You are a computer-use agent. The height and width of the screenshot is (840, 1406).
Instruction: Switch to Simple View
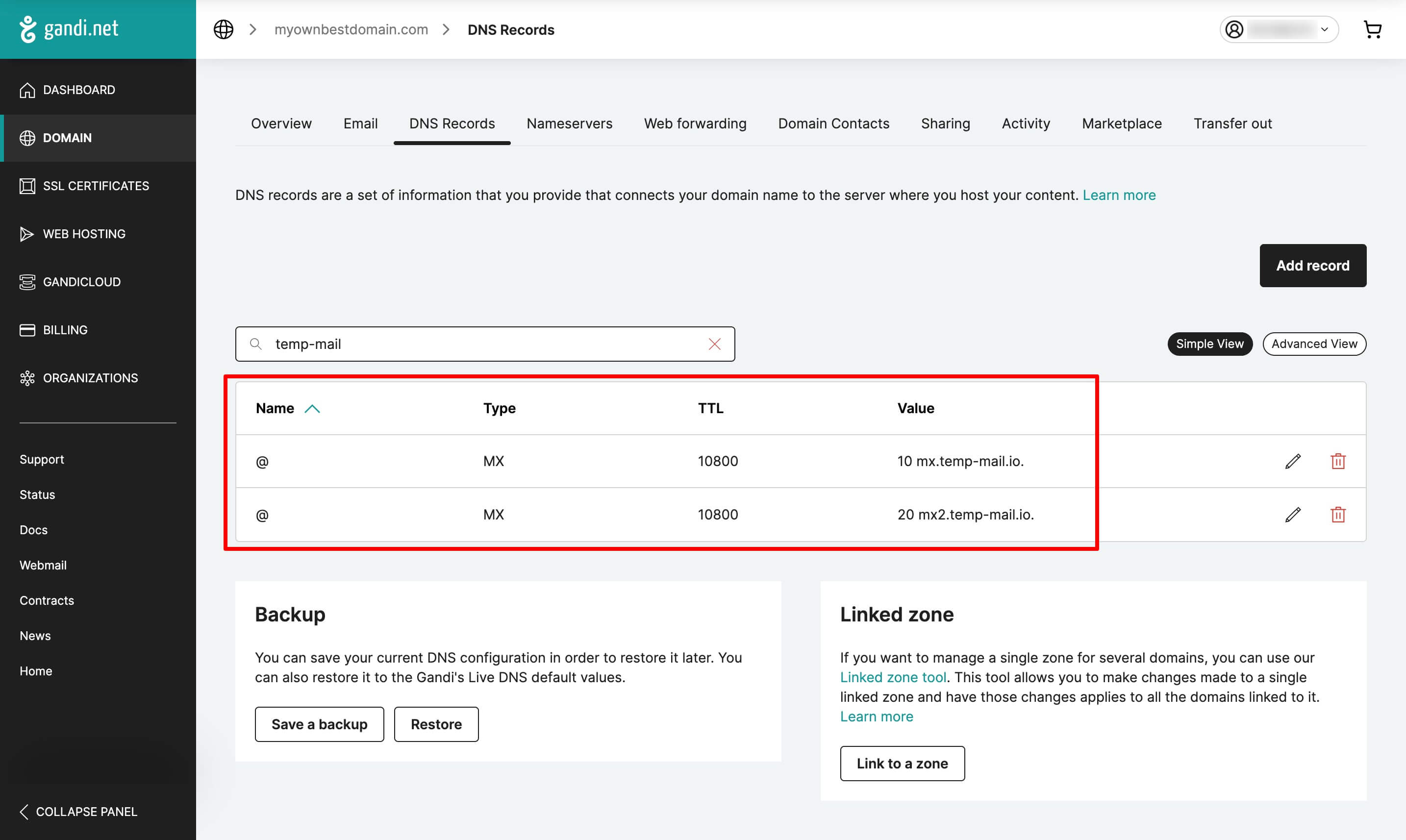click(x=1209, y=344)
